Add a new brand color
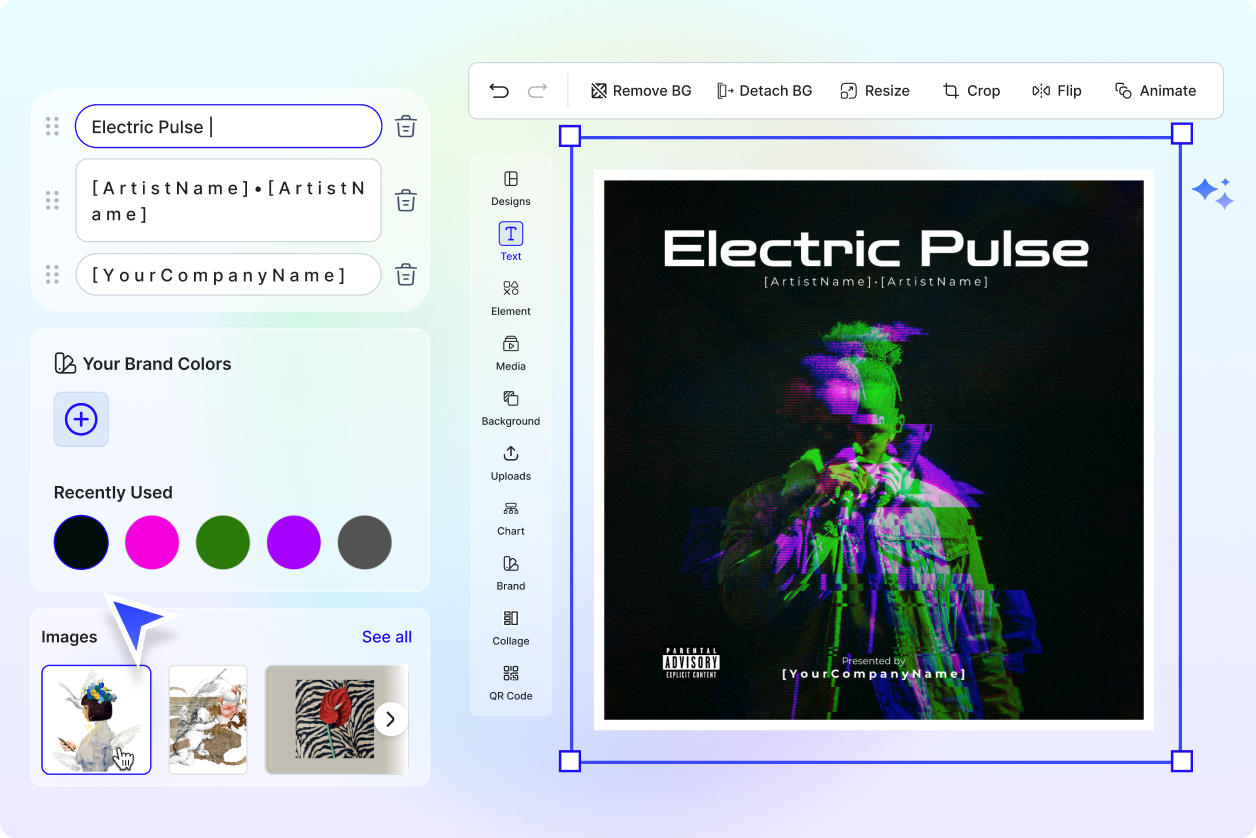The height and width of the screenshot is (838, 1256). click(x=81, y=419)
